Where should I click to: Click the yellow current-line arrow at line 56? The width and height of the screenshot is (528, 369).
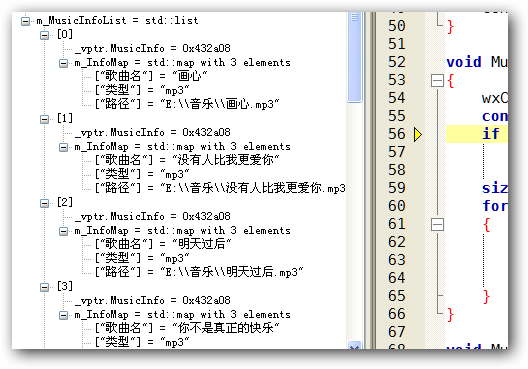[x=418, y=135]
